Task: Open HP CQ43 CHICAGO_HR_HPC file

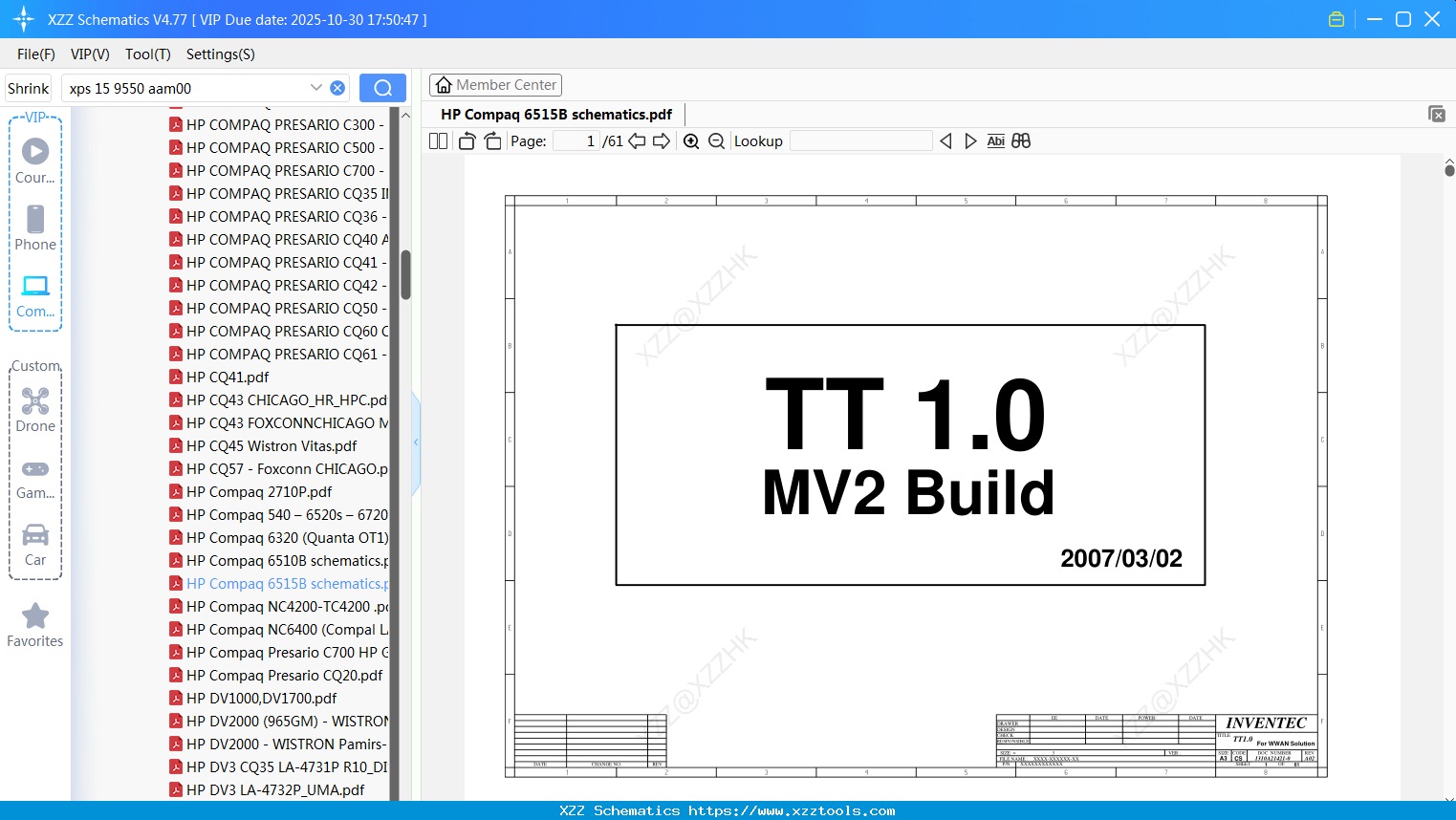Action: point(278,399)
